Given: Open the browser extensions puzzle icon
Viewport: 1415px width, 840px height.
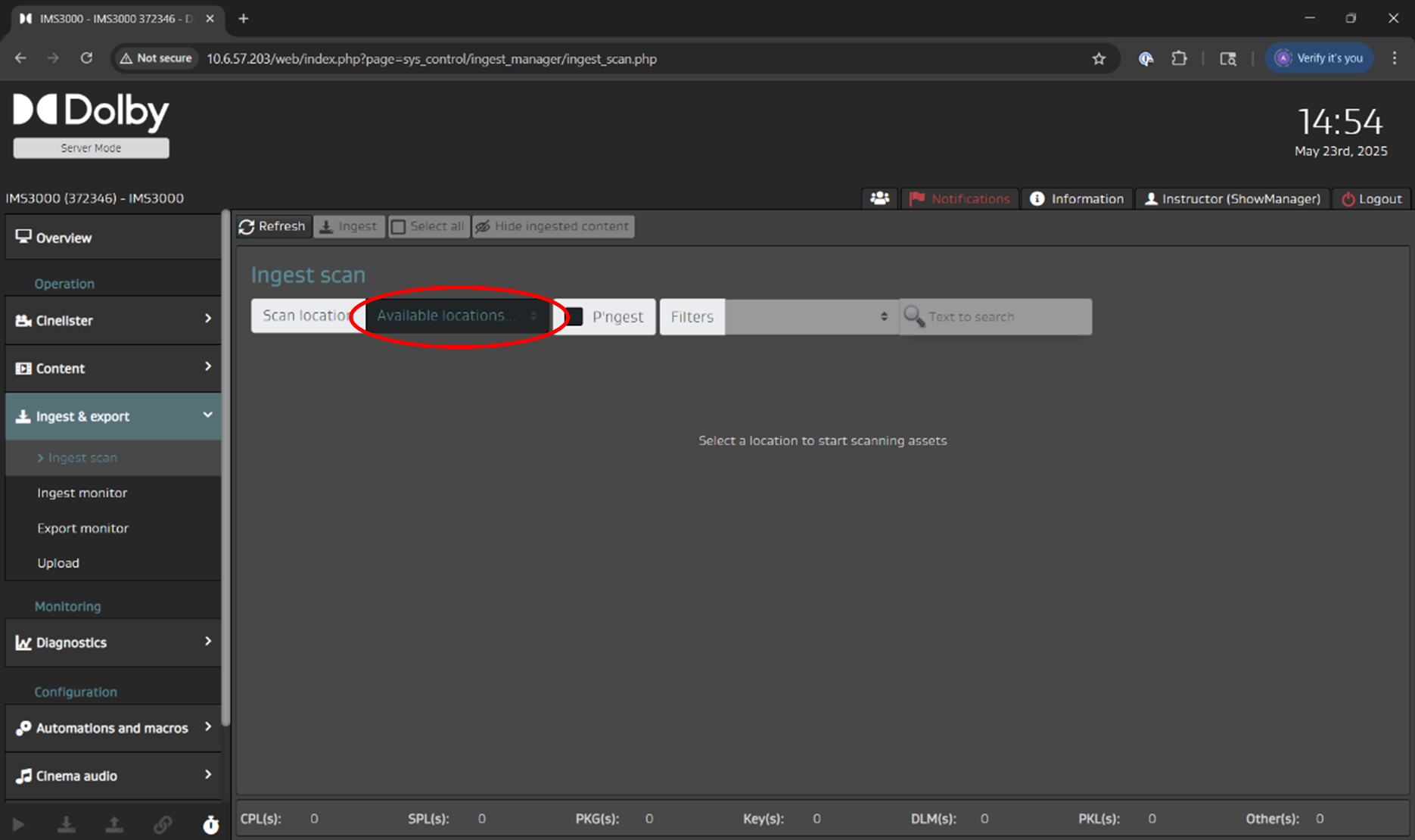Looking at the screenshot, I should (x=1179, y=58).
